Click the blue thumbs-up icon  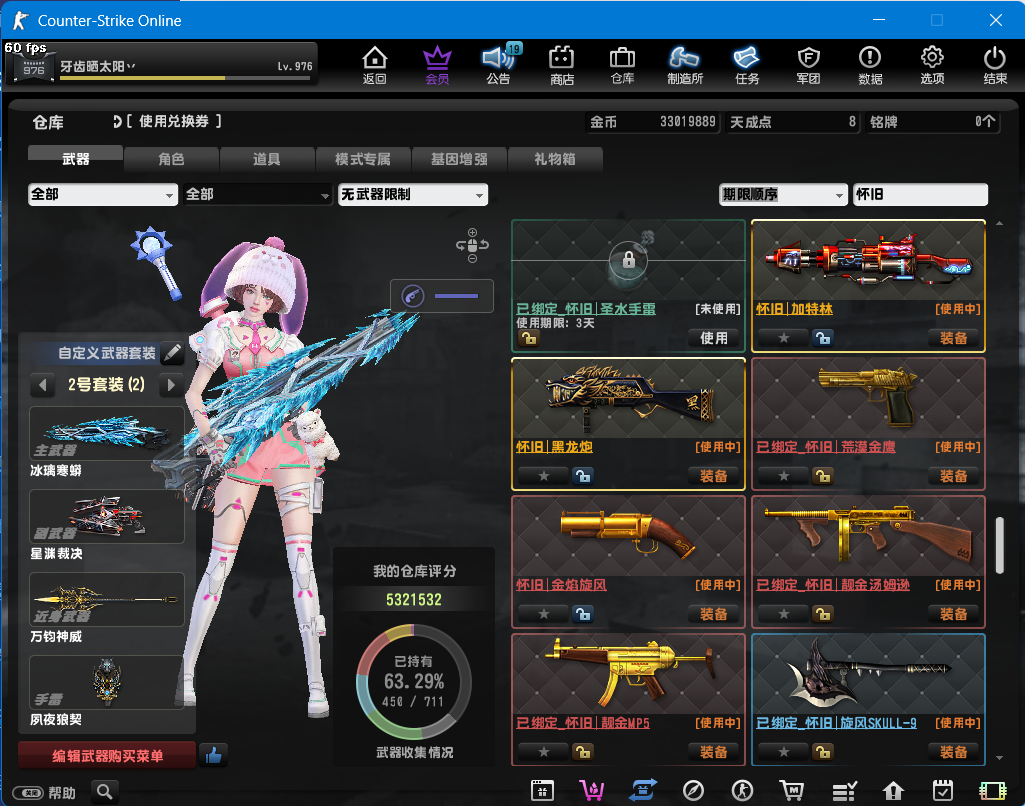pyautogui.click(x=213, y=756)
